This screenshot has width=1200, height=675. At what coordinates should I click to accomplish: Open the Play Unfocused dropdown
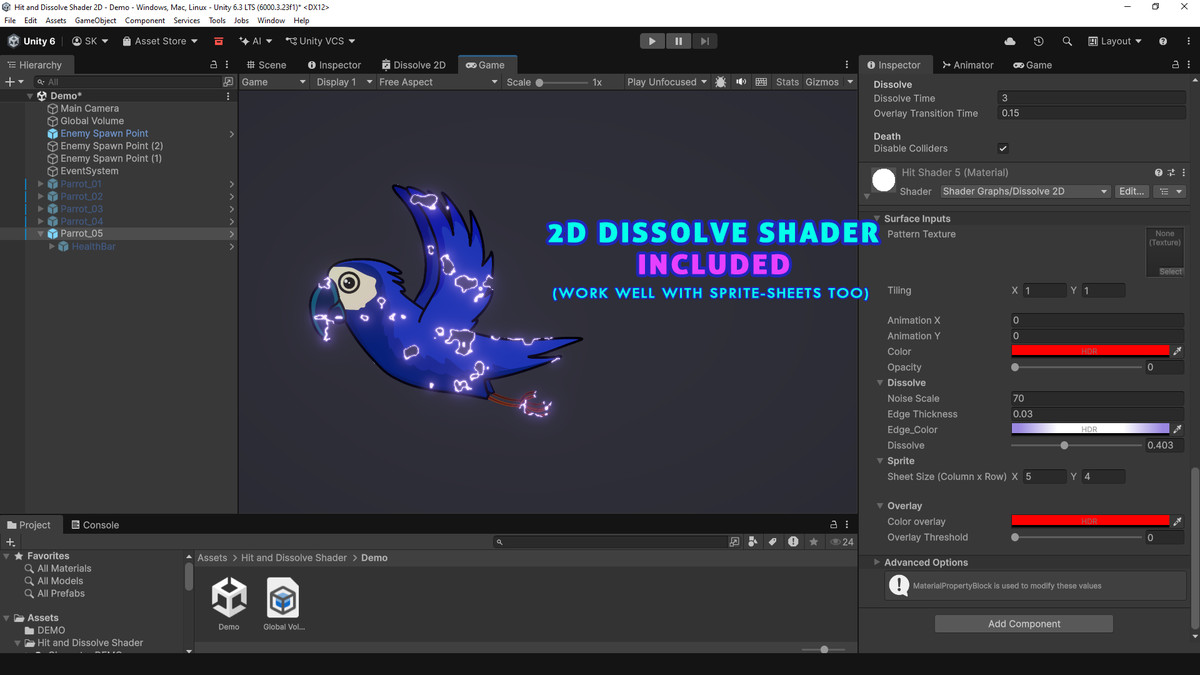[667, 82]
